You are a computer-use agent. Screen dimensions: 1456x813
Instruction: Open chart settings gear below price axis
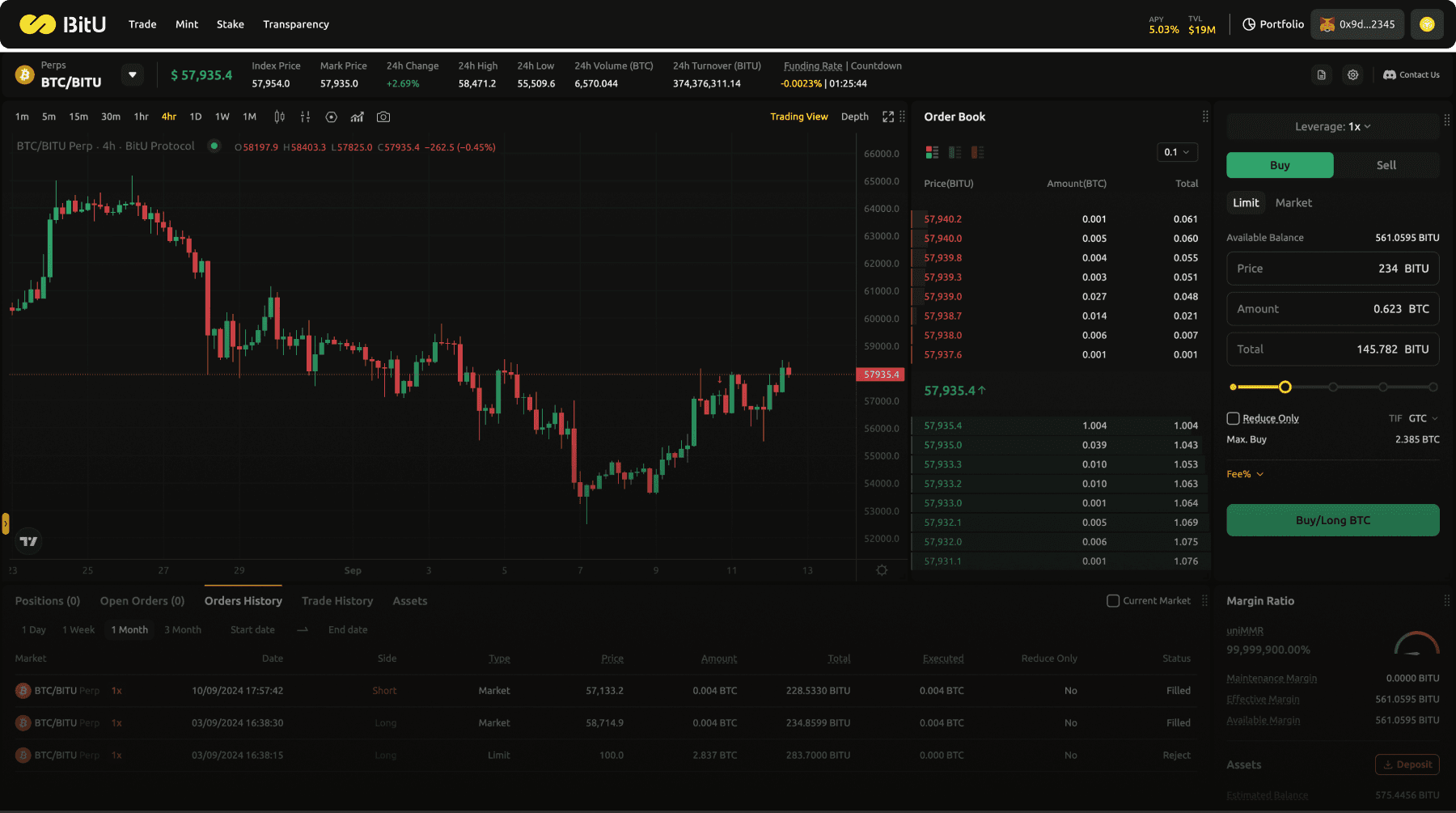pos(882,570)
